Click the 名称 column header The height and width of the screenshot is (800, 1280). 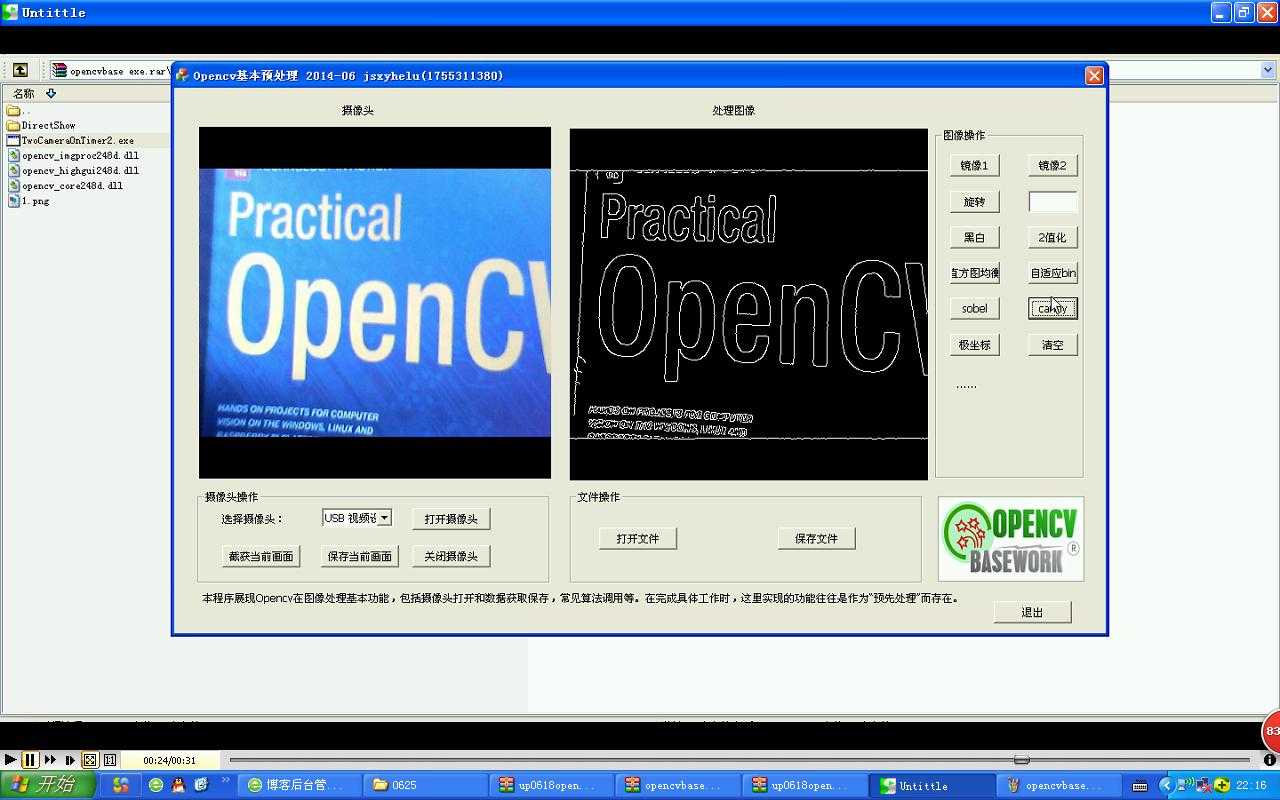pos(24,93)
